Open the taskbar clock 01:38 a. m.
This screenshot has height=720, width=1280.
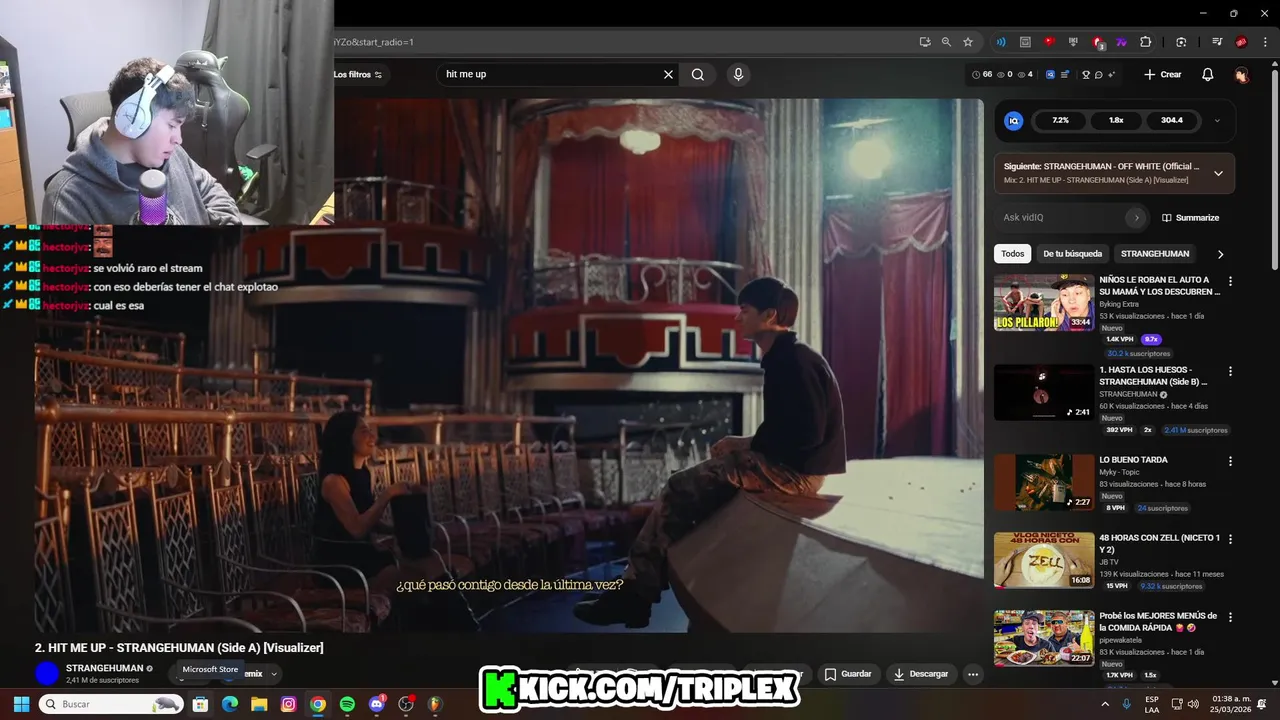[x=1228, y=704]
